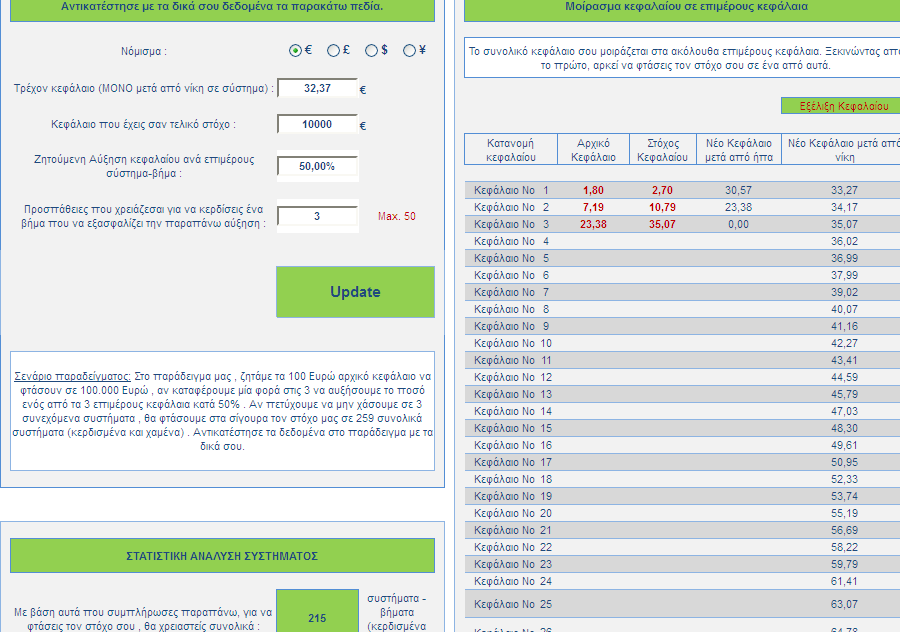Select the Dollar $ currency radio button

[371, 51]
